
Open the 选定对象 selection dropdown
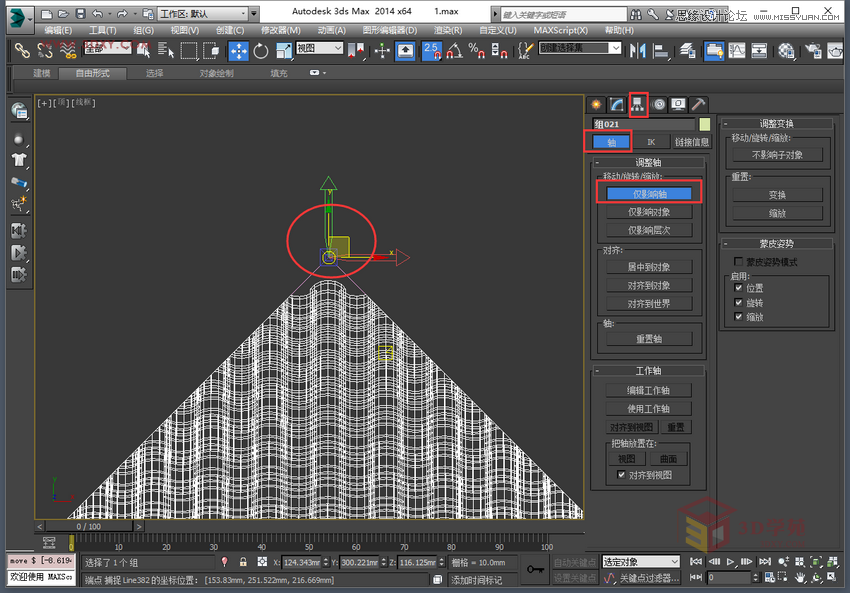640,561
